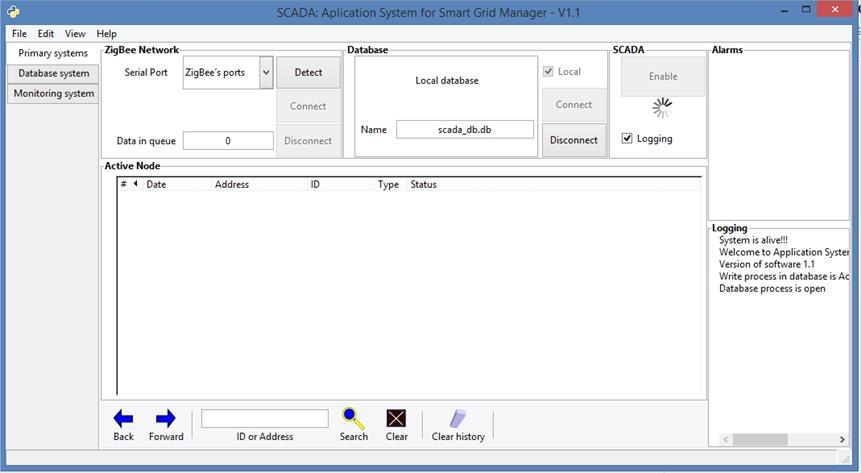This screenshot has width=861, height=473.
Task: Click the Back arrow icon
Action: pyautogui.click(x=123, y=418)
